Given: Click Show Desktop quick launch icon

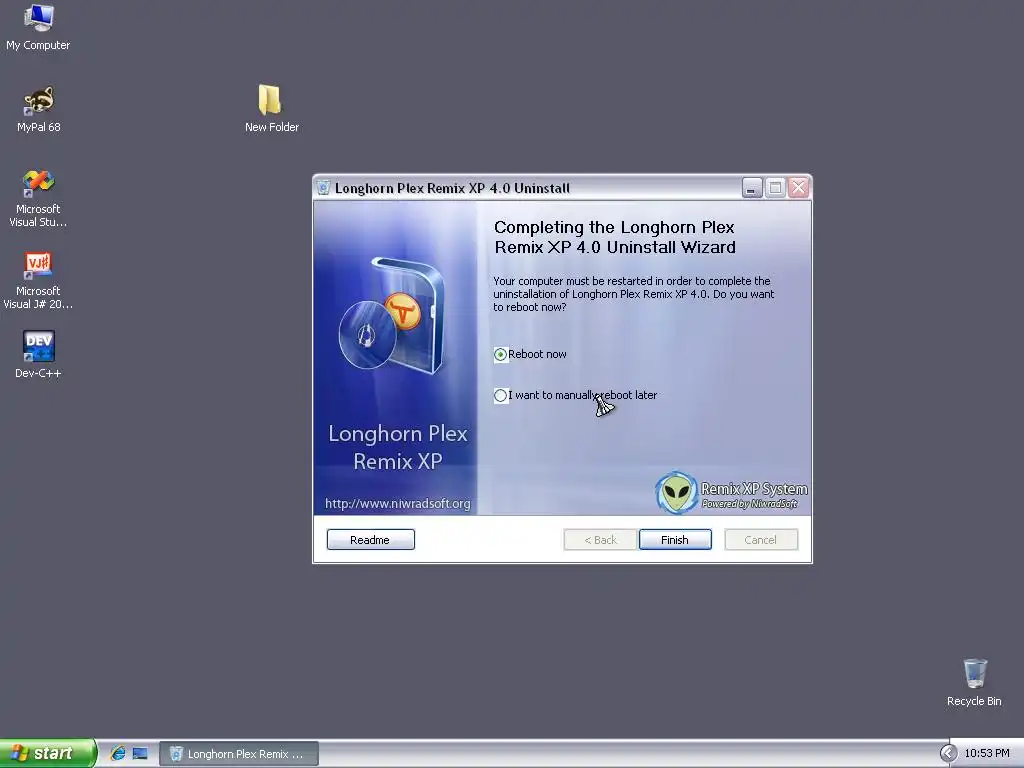Looking at the screenshot, I should (140, 753).
